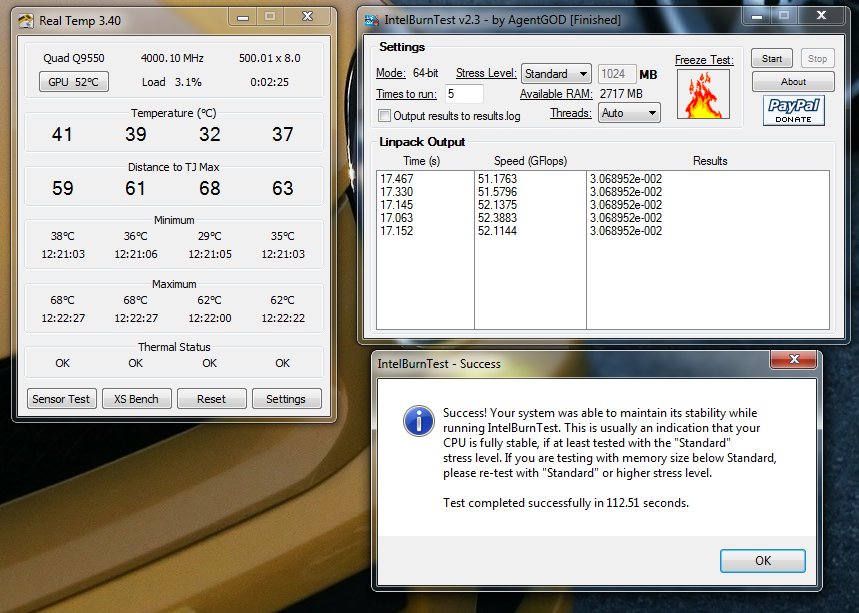
Task: Click the Freeze Test flame image
Action: pos(703,94)
